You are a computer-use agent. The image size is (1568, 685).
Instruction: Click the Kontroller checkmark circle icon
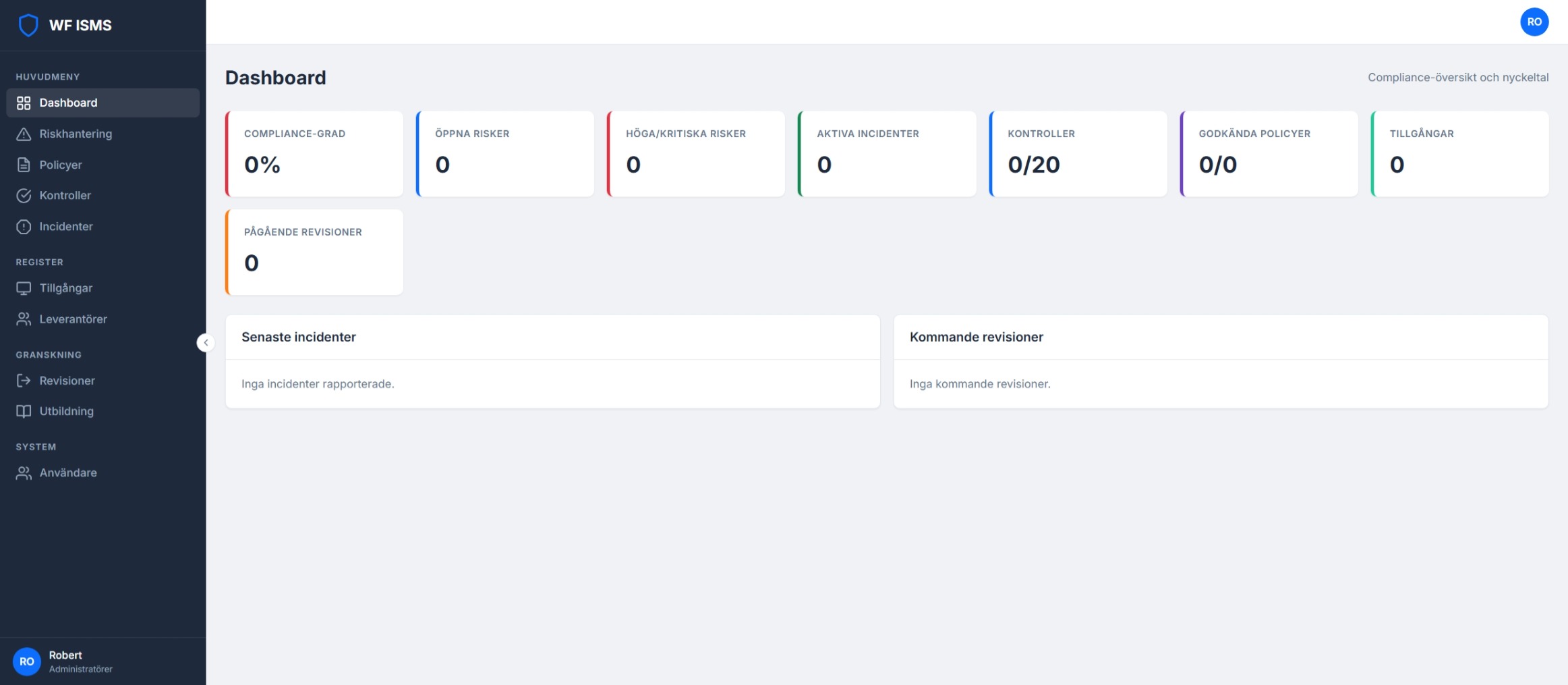pos(24,196)
